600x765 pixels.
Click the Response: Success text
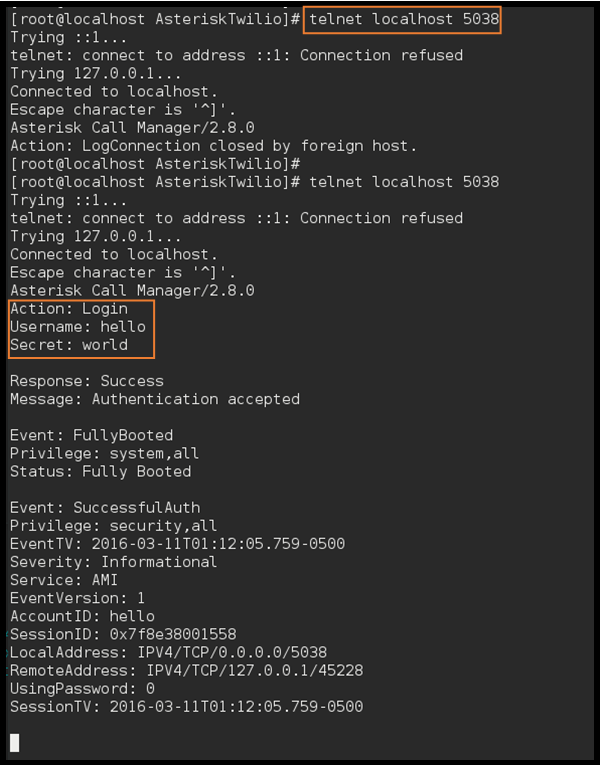87,381
